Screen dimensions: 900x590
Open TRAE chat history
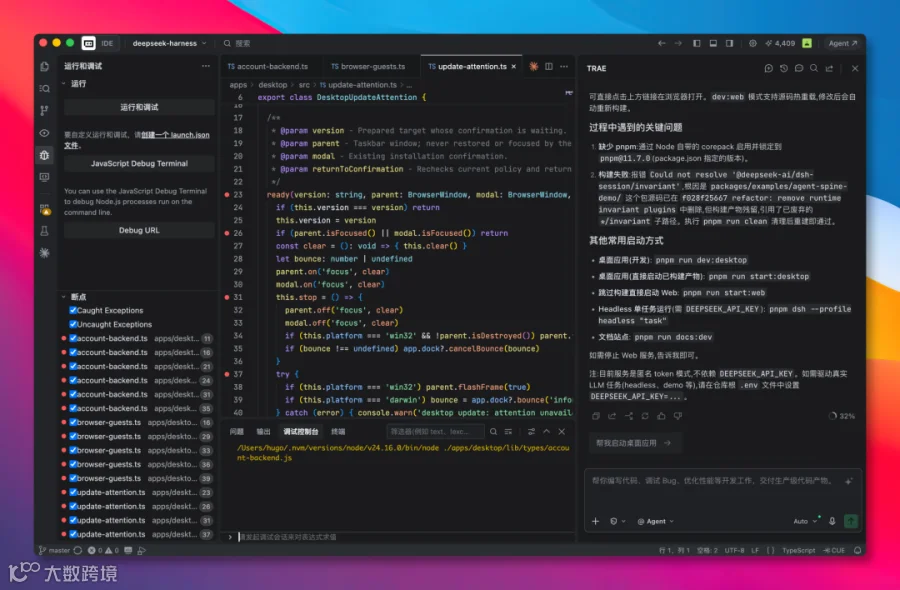click(783, 68)
